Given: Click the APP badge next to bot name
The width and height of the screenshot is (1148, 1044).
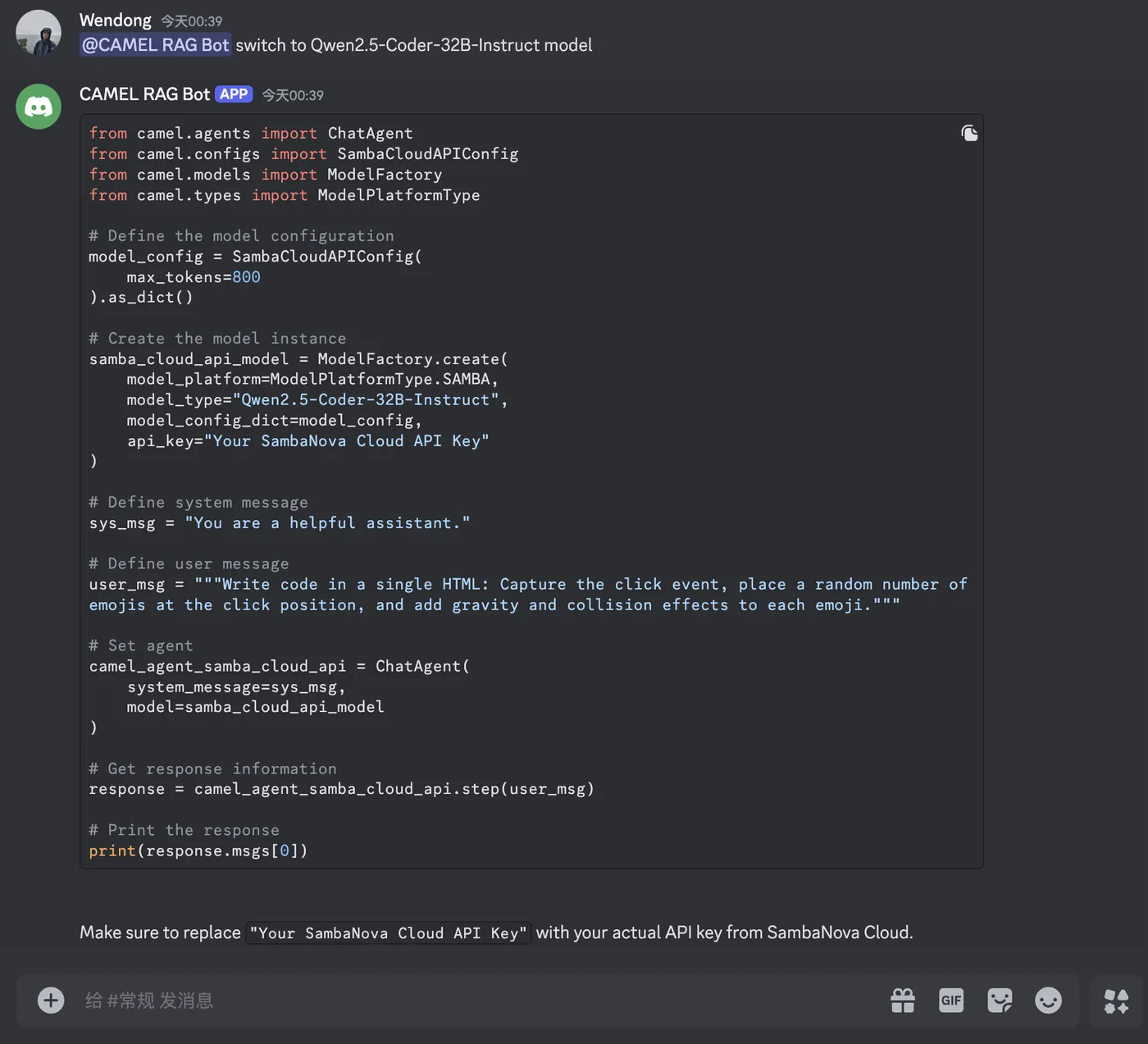Looking at the screenshot, I should click(x=234, y=94).
